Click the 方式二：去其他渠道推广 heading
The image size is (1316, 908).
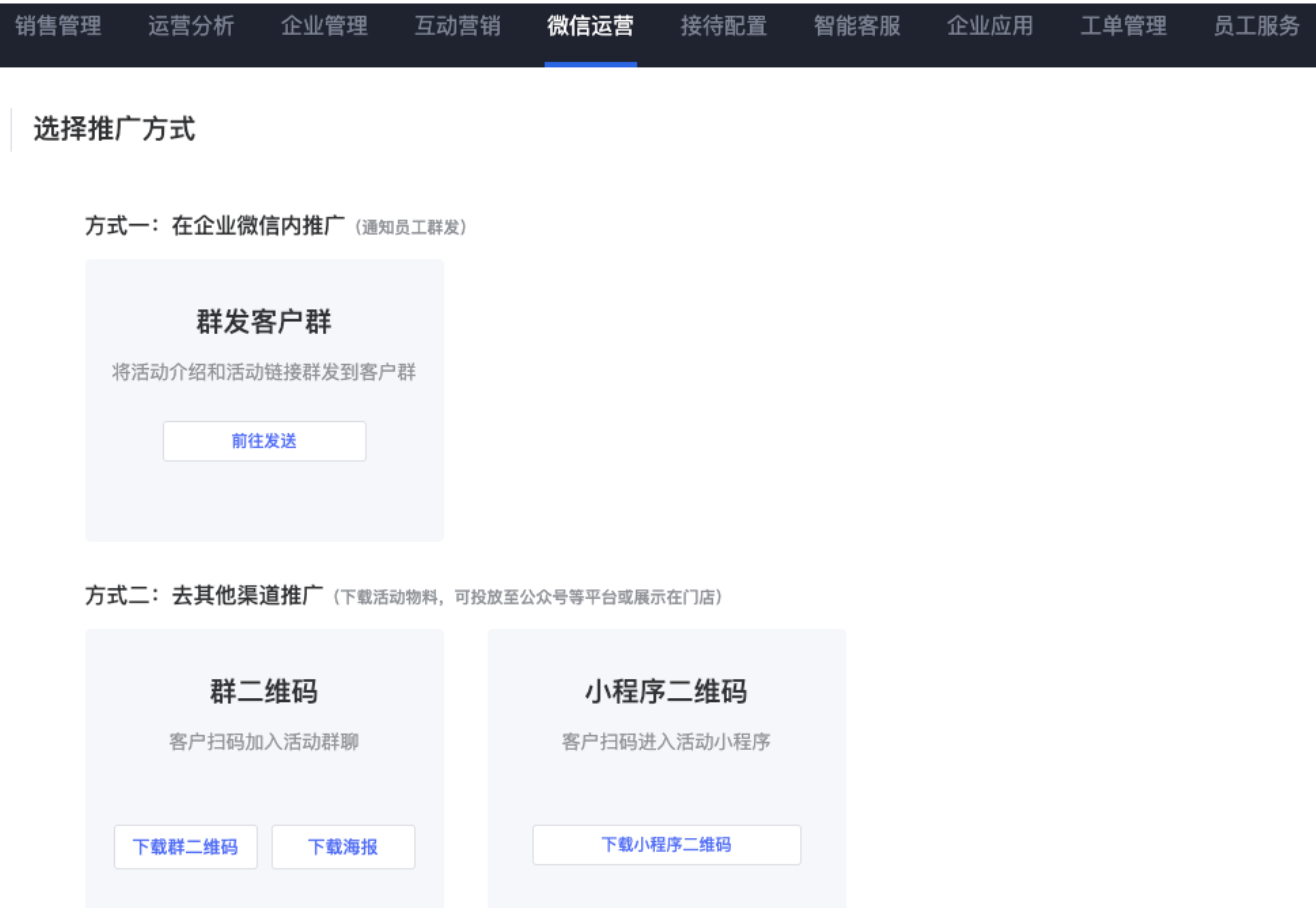click(x=204, y=597)
